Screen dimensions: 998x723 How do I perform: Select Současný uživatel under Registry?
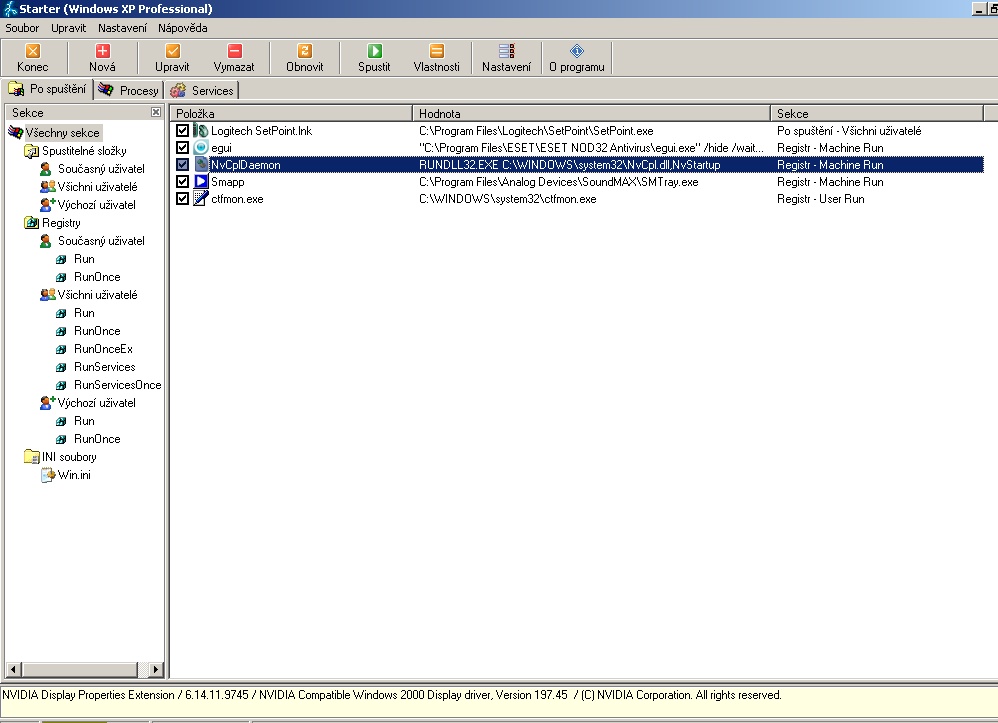tap(101, 241)
